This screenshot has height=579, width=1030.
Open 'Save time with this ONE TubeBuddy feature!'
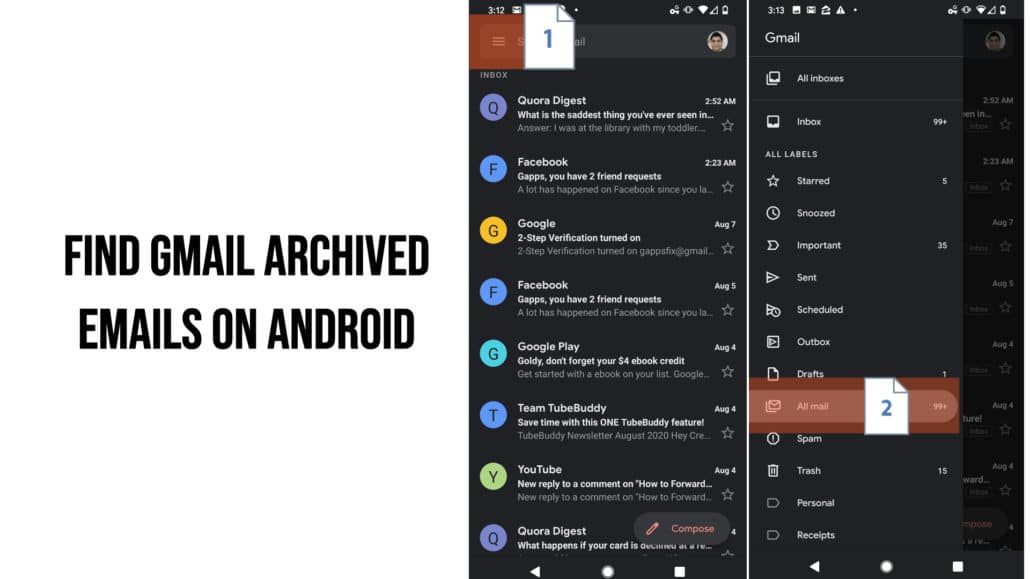610,423
